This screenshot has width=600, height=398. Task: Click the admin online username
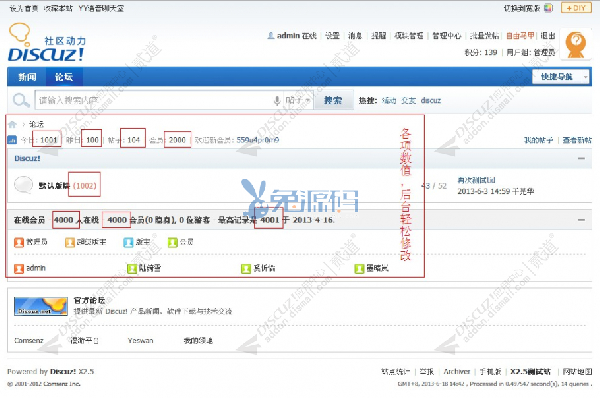point(36,268)
